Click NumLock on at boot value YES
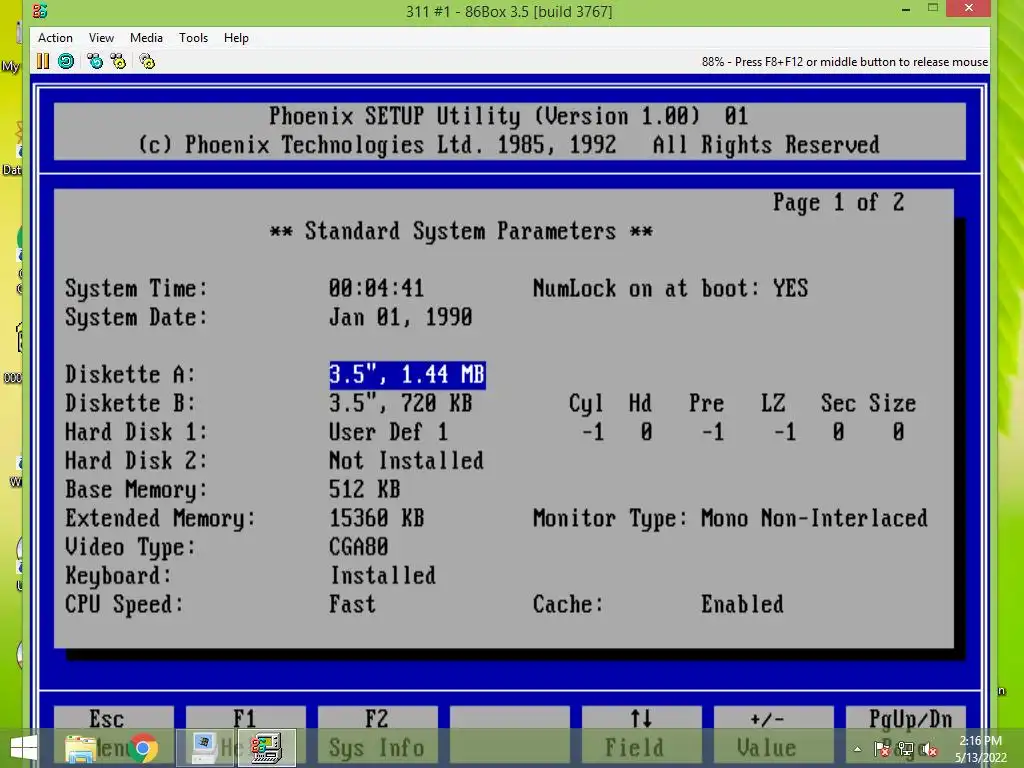Image resolution: width=1024 pixels, height=768 pixels. [790, 289]
